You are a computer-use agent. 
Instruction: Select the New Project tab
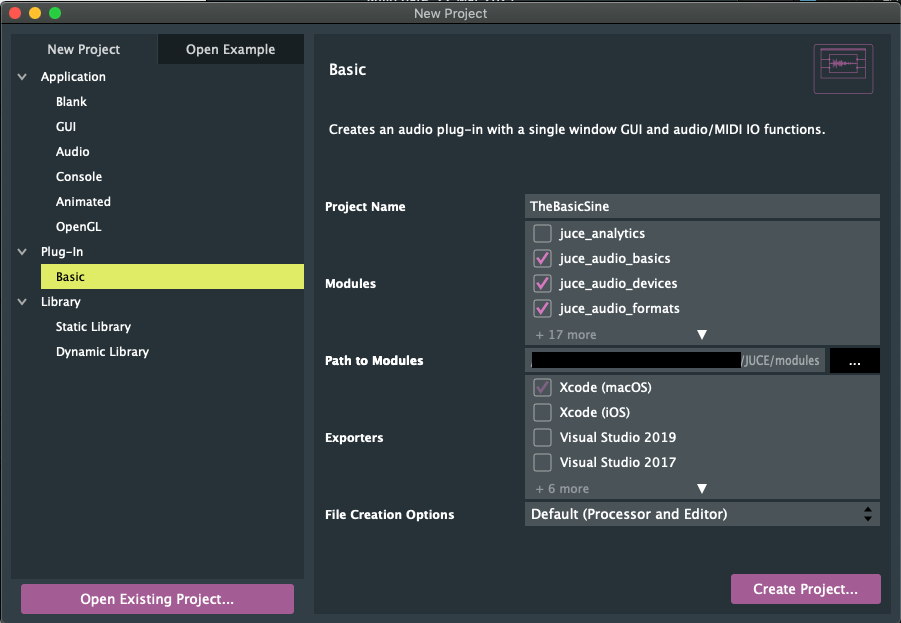[x=84, y=49]
